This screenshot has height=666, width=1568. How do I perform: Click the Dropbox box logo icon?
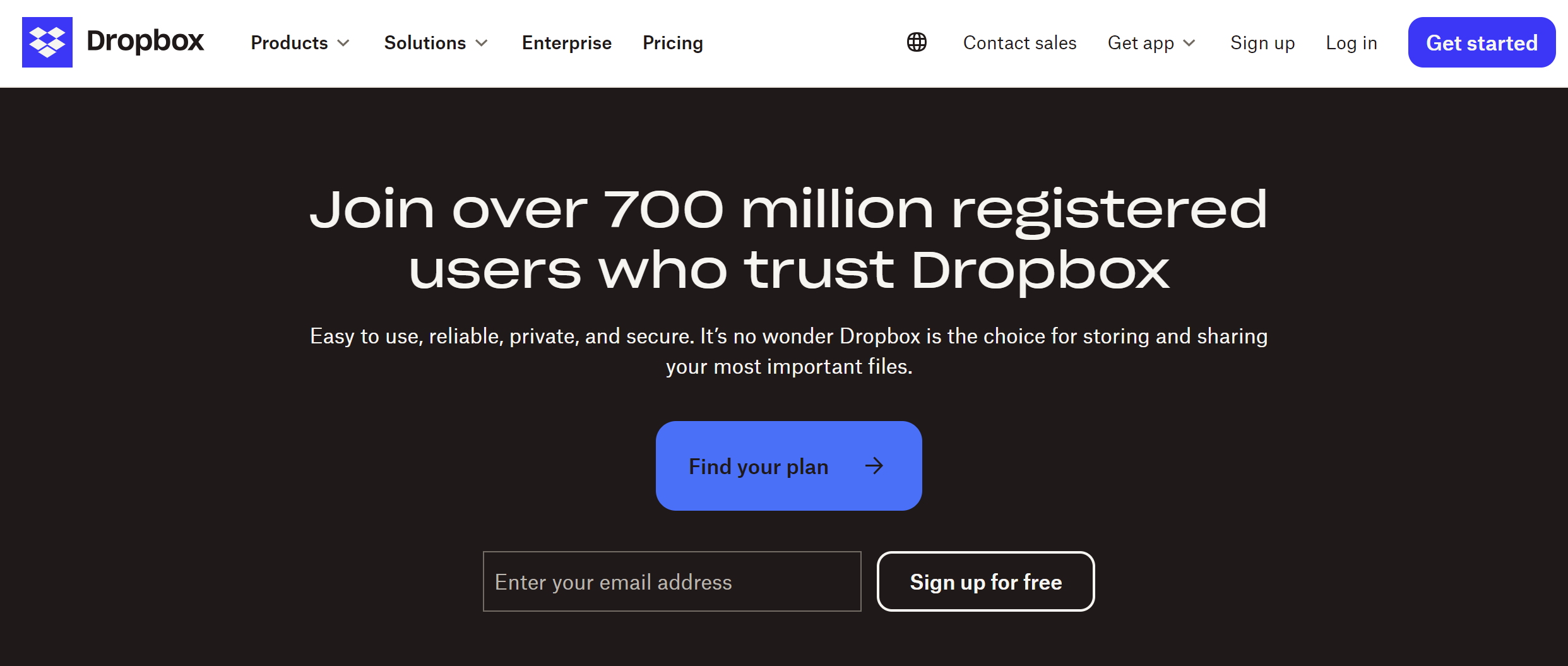click(x=47, y=42)
